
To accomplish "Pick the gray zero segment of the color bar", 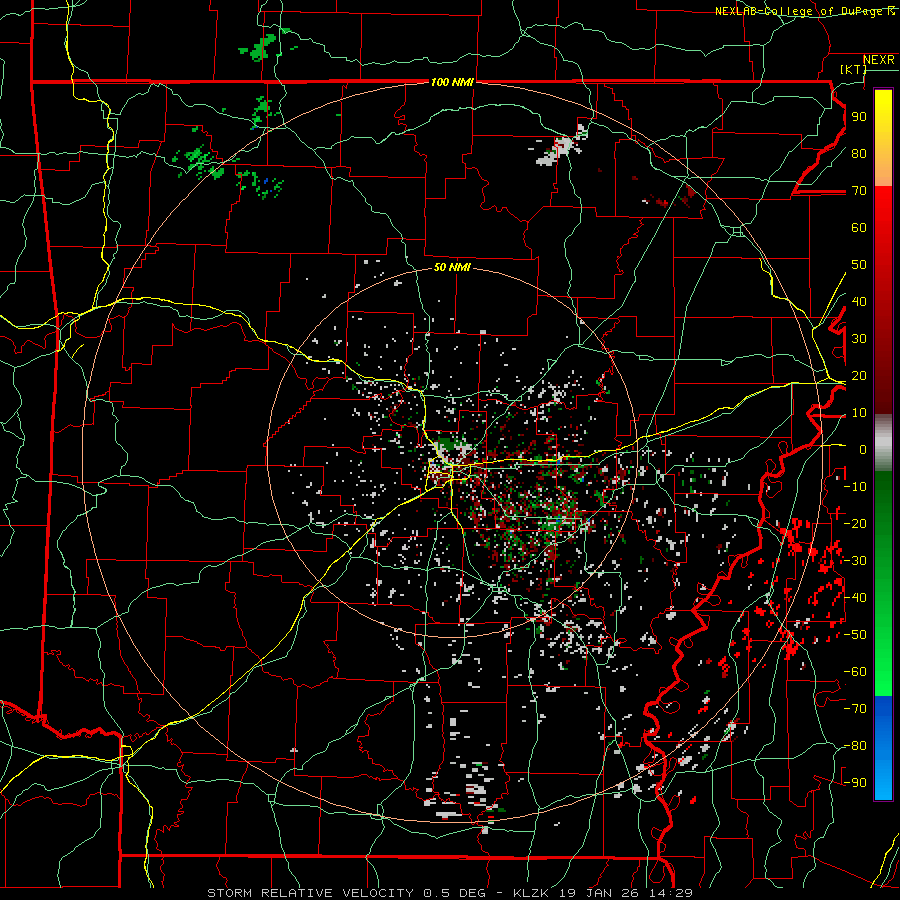I will (883, 443).
